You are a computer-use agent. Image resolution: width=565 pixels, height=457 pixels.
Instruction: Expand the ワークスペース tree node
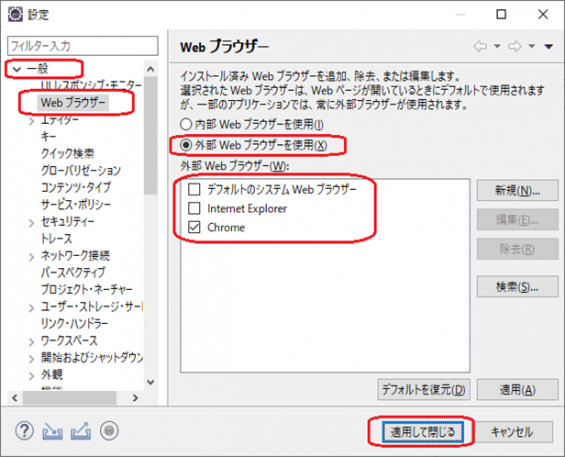pos(32,342)
